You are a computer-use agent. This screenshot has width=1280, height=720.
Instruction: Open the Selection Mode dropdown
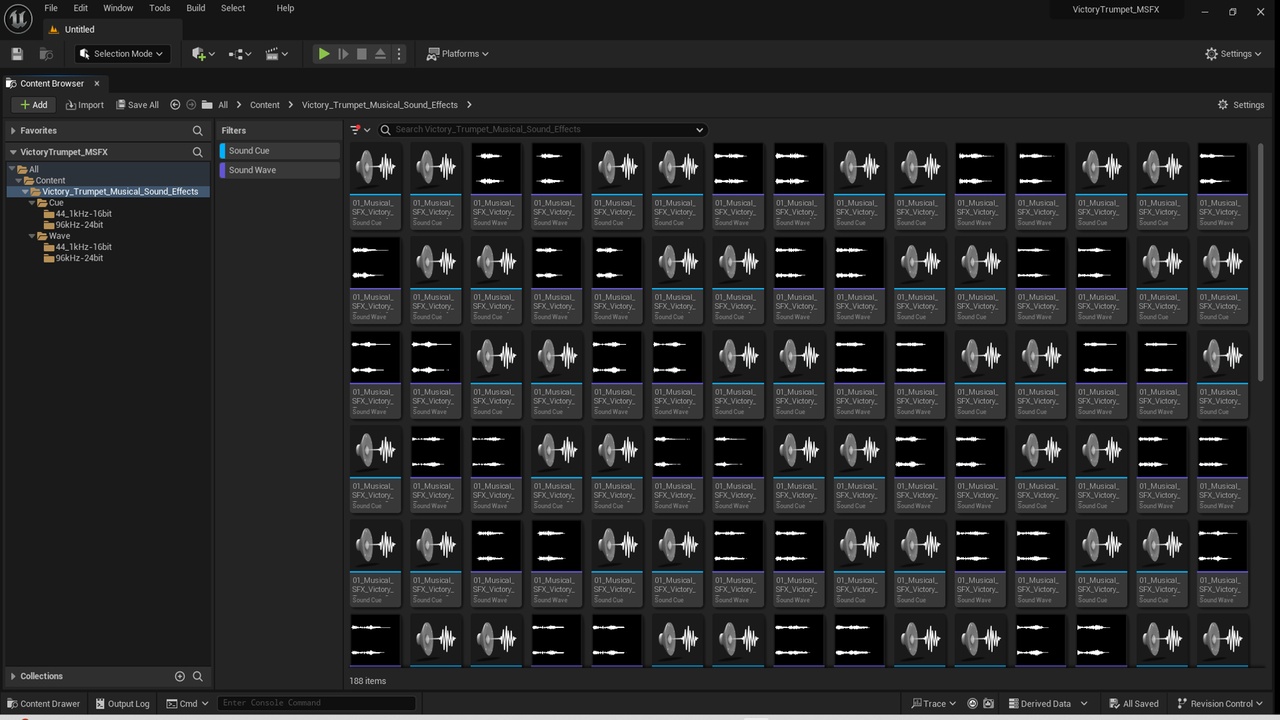tap(122, 54)
